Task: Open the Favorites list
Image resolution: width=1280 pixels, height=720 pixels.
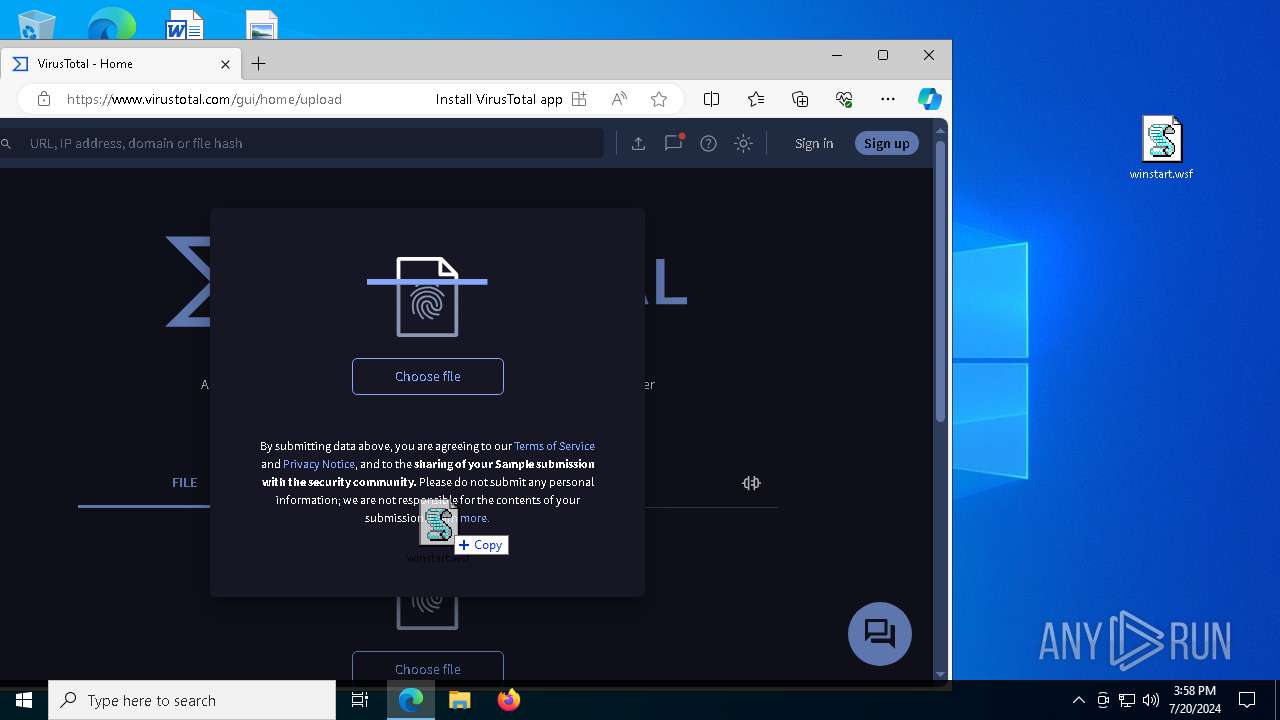Action: tap(756, 99)
